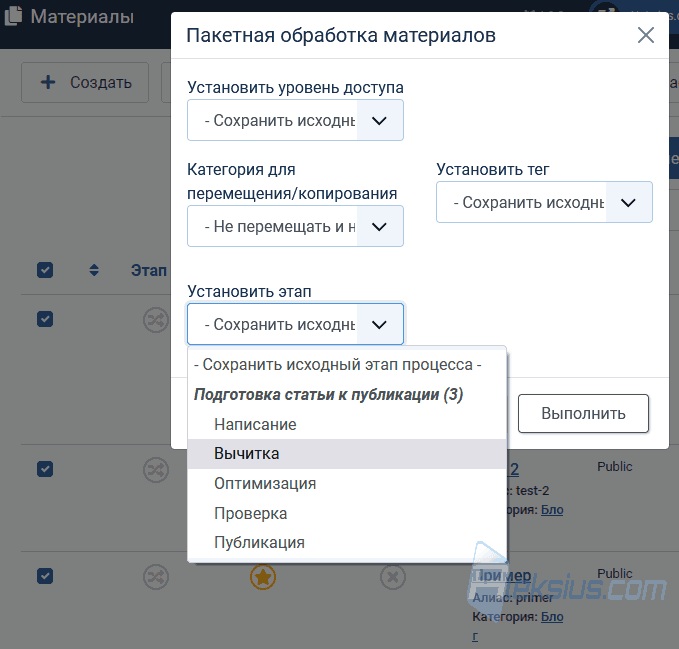Click workflow transition icon in primer row
This screenshot has height=649, width=679.
point(156,577)
